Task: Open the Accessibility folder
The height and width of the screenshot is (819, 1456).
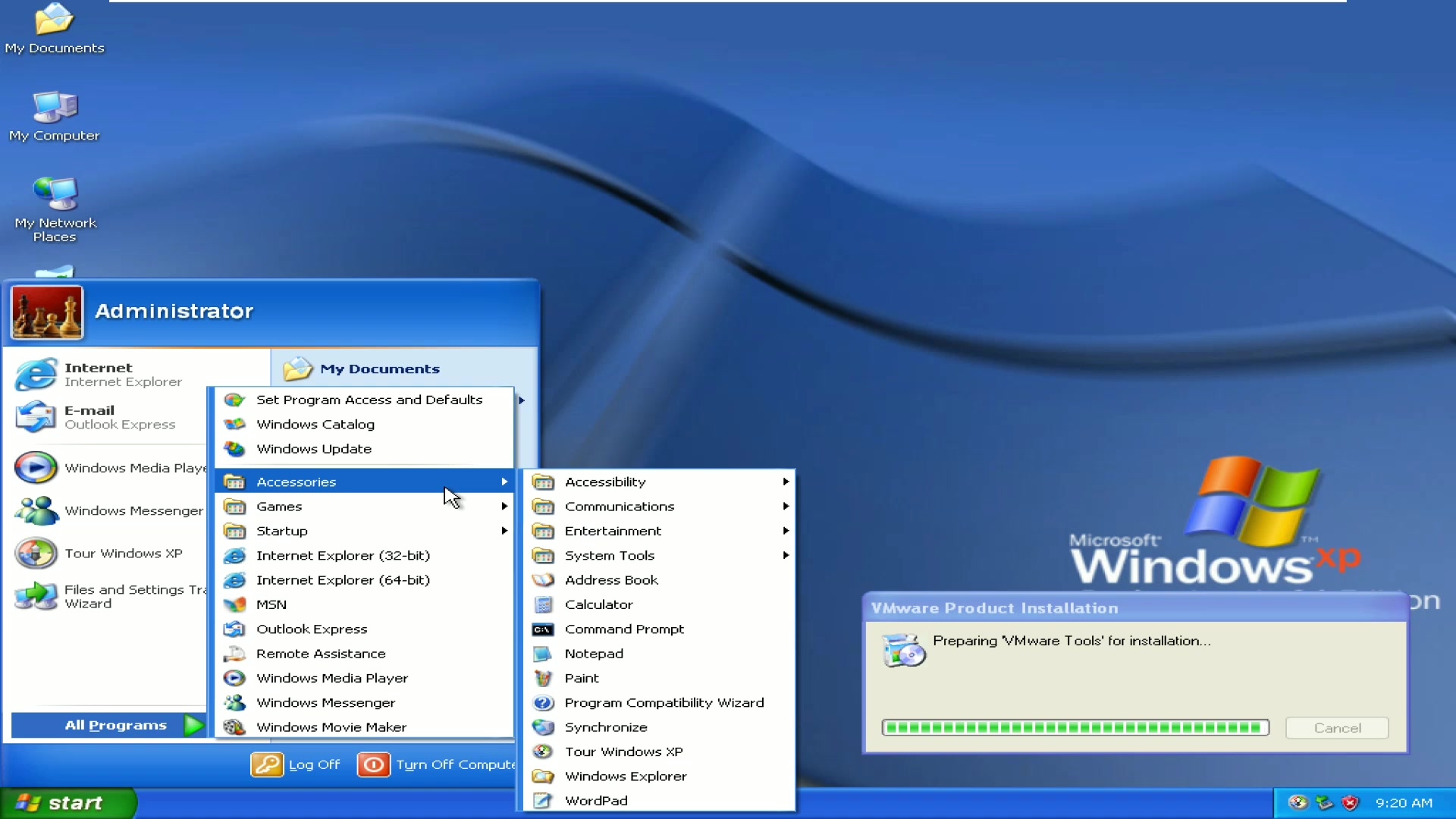Action: click(659, 482)
